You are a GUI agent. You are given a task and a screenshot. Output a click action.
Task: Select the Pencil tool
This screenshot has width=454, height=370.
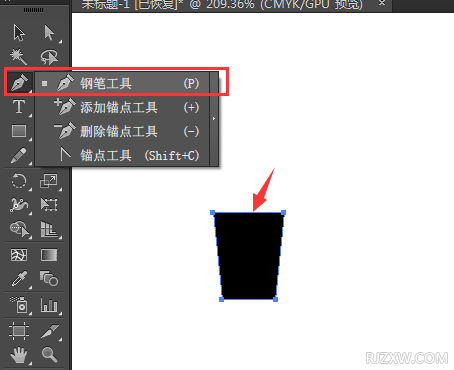19,155
